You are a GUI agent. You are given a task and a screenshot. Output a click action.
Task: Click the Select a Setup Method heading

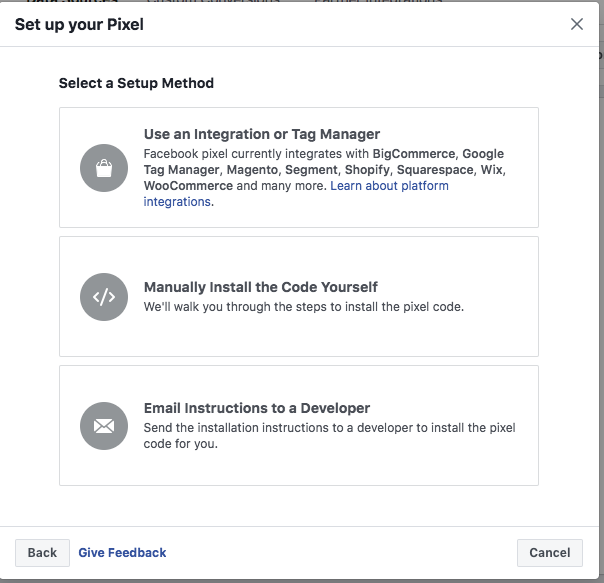(136, 83)
